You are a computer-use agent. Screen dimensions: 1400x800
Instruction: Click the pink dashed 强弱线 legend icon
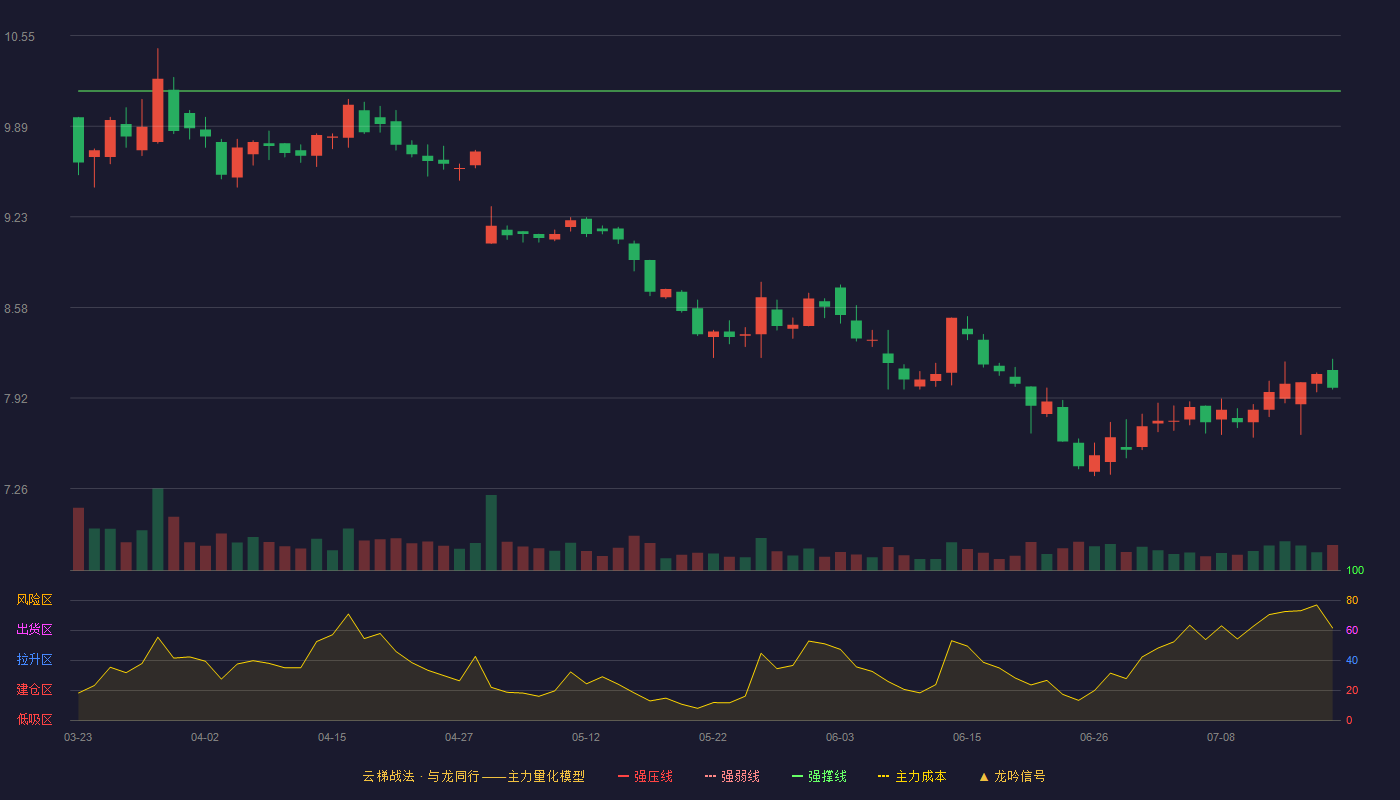coord(710,776)
